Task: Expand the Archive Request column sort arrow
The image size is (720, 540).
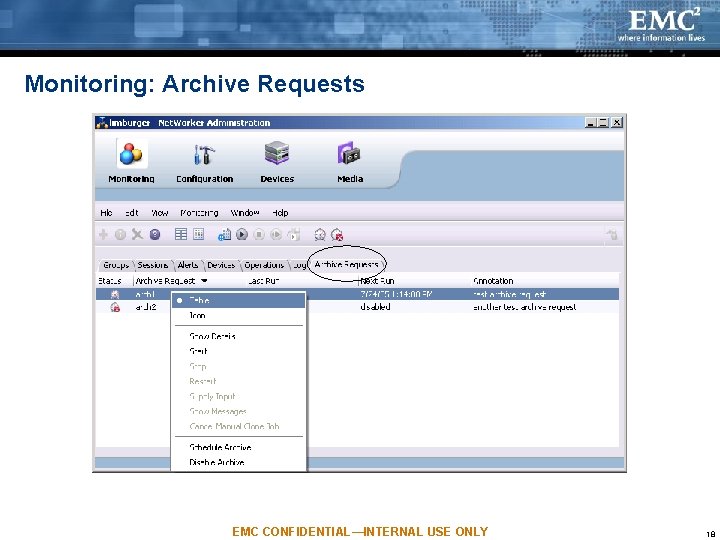Action: click(x=204, y=281)
